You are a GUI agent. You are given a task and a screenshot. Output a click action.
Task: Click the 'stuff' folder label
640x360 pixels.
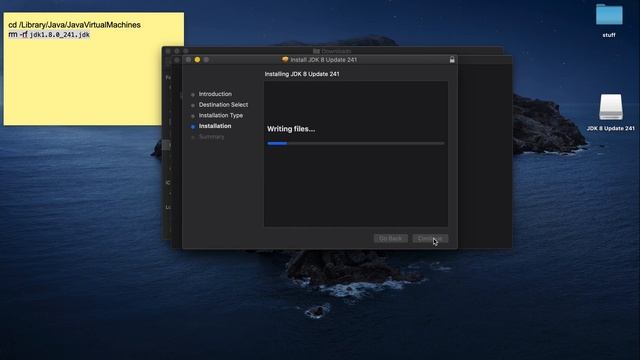(609, 35)
